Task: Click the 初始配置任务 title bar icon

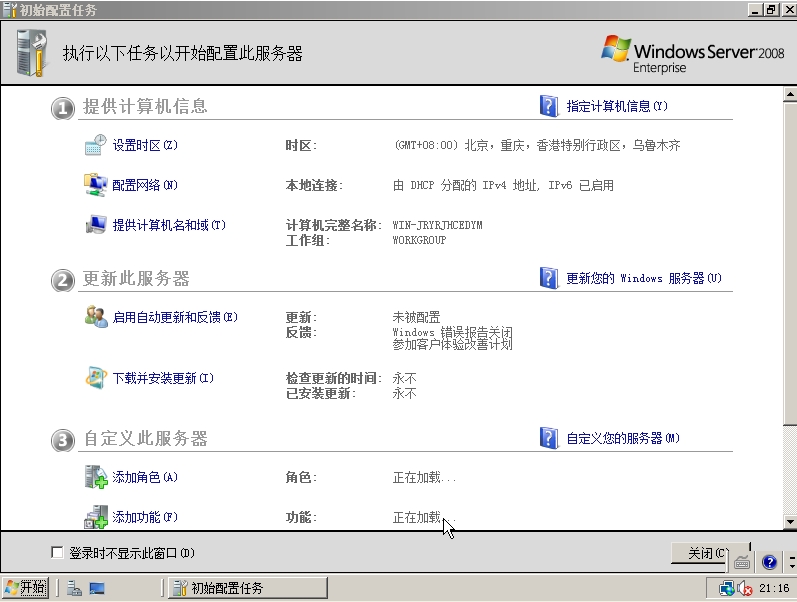Action: click(x=10, y=10)
